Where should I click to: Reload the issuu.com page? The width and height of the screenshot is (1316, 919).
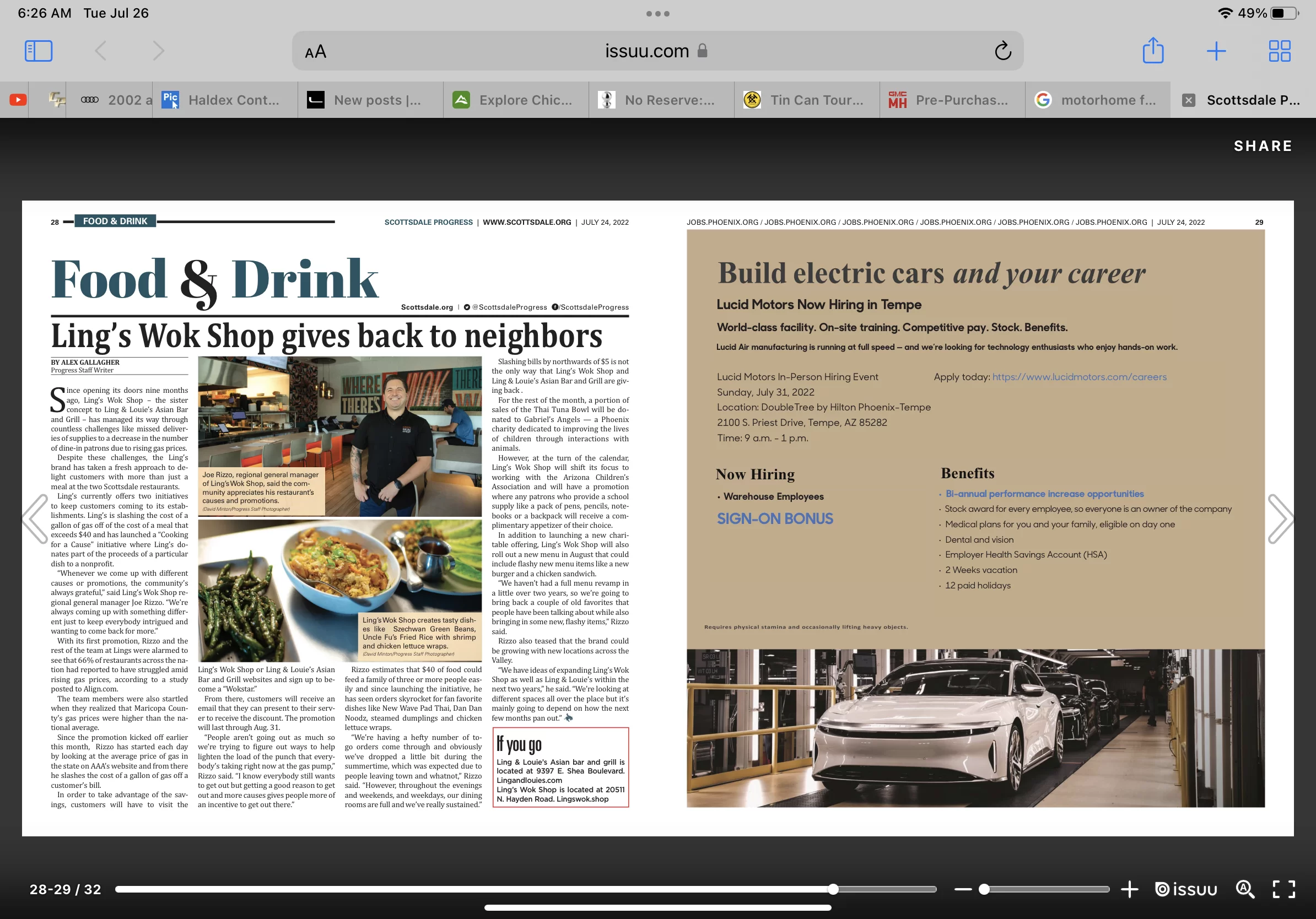[1002, 51]
